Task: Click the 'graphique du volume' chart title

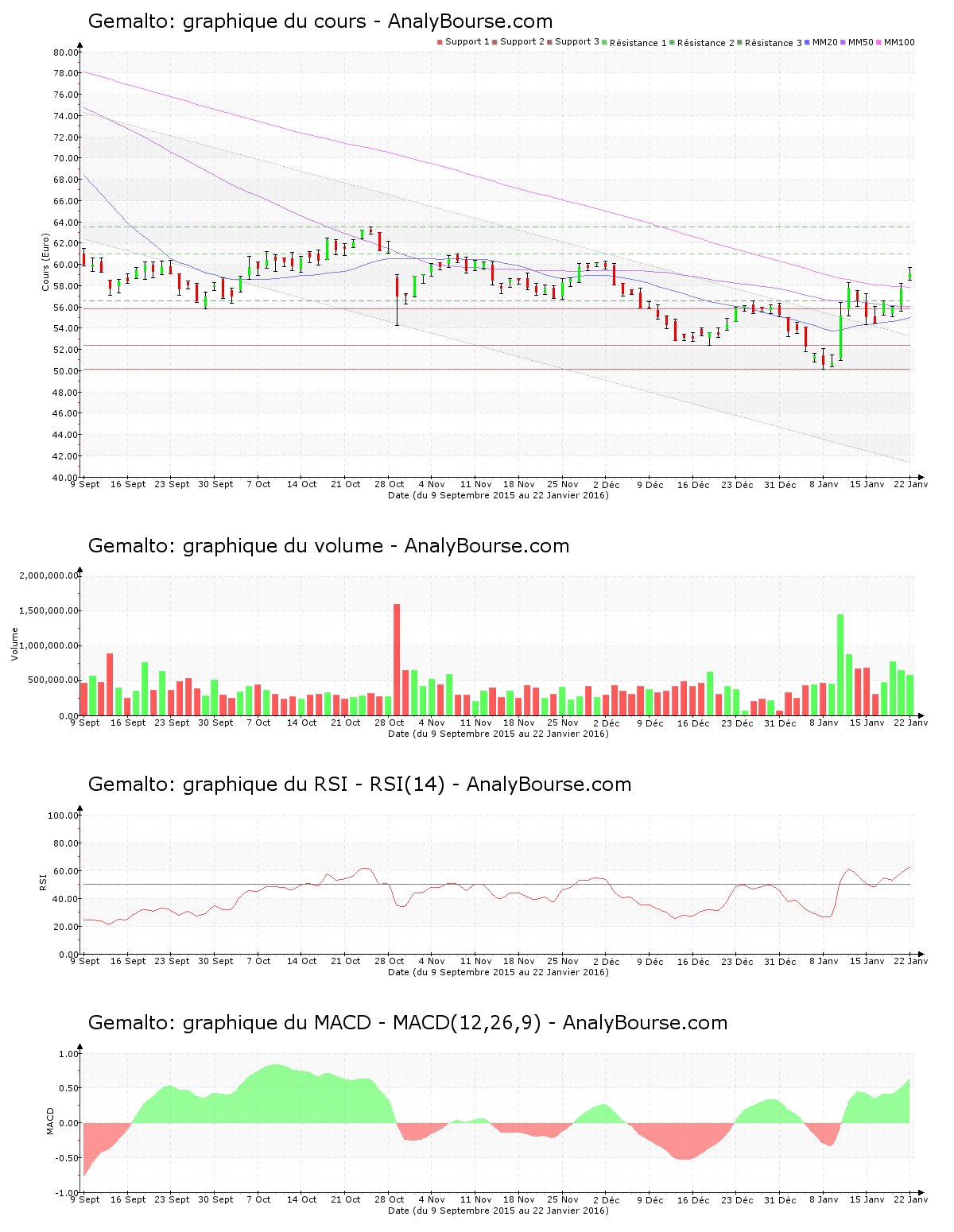Action: click(x=328, y=546)
